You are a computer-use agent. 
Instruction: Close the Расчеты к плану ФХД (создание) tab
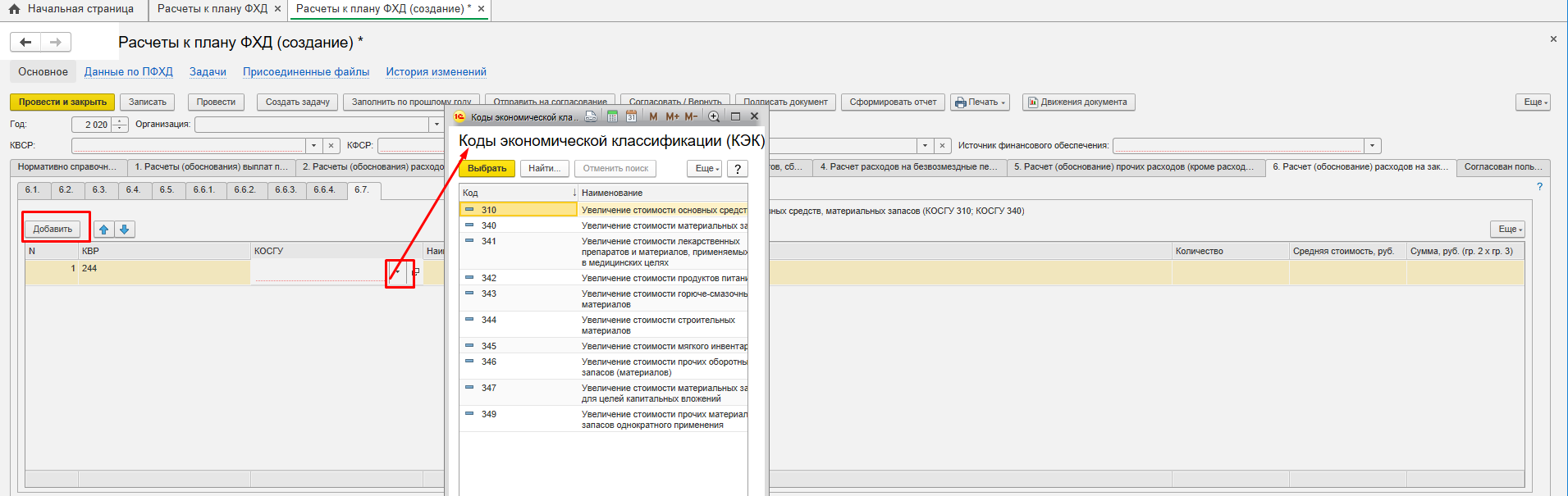tap(481, 9)
